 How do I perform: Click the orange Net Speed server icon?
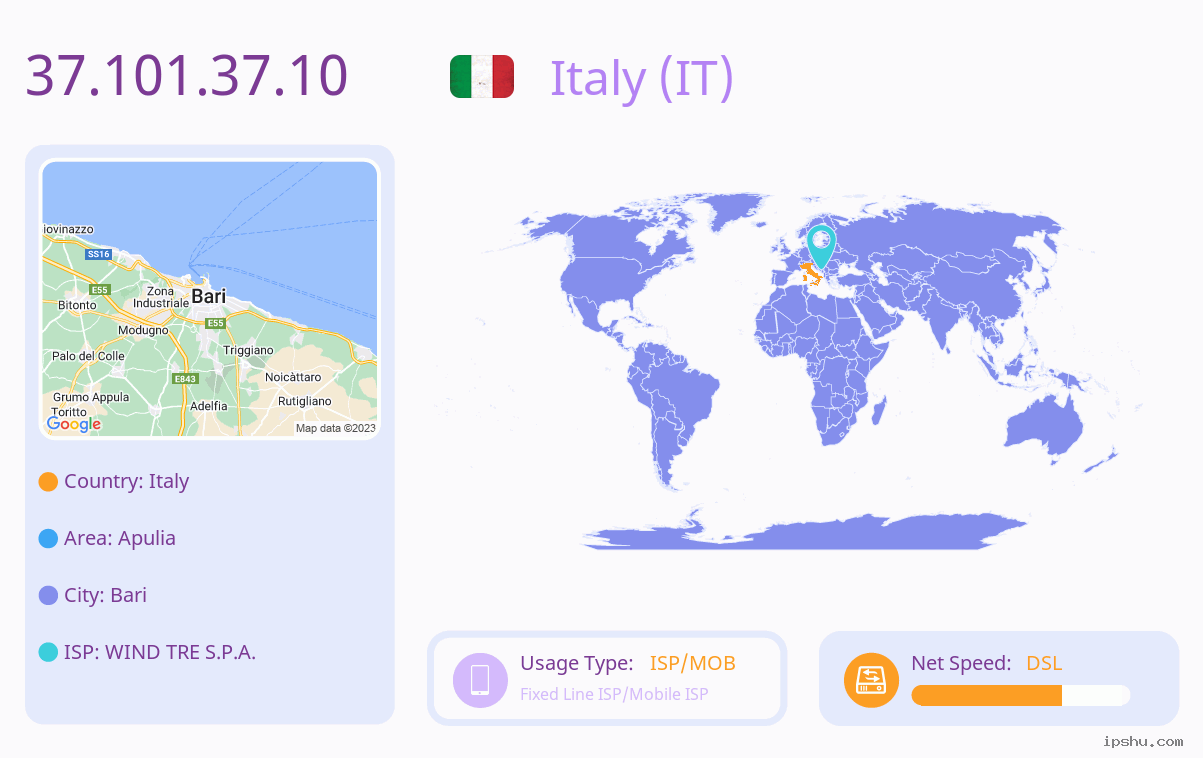coord(871,680)
